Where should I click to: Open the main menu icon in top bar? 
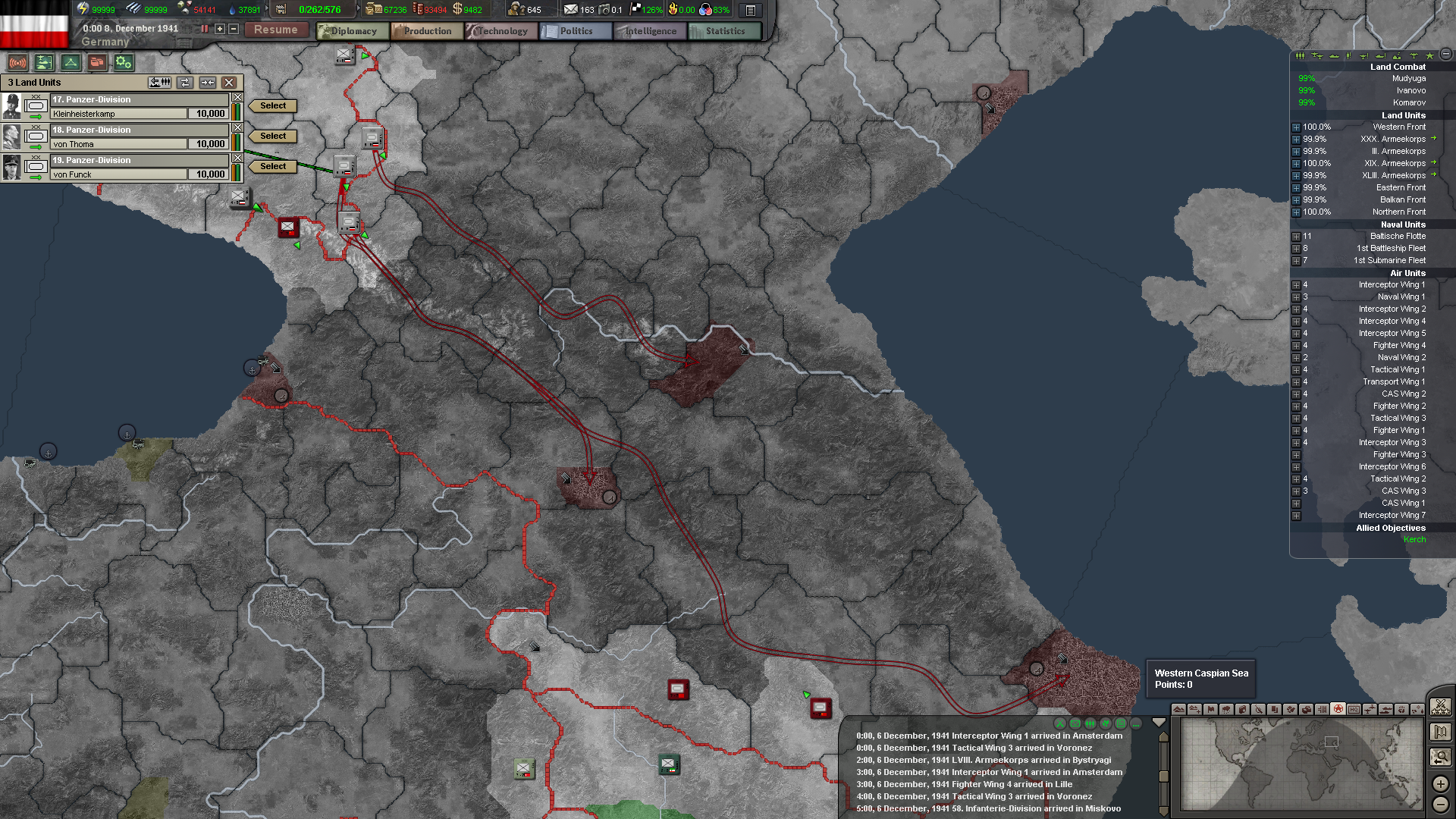click(751, 10)
